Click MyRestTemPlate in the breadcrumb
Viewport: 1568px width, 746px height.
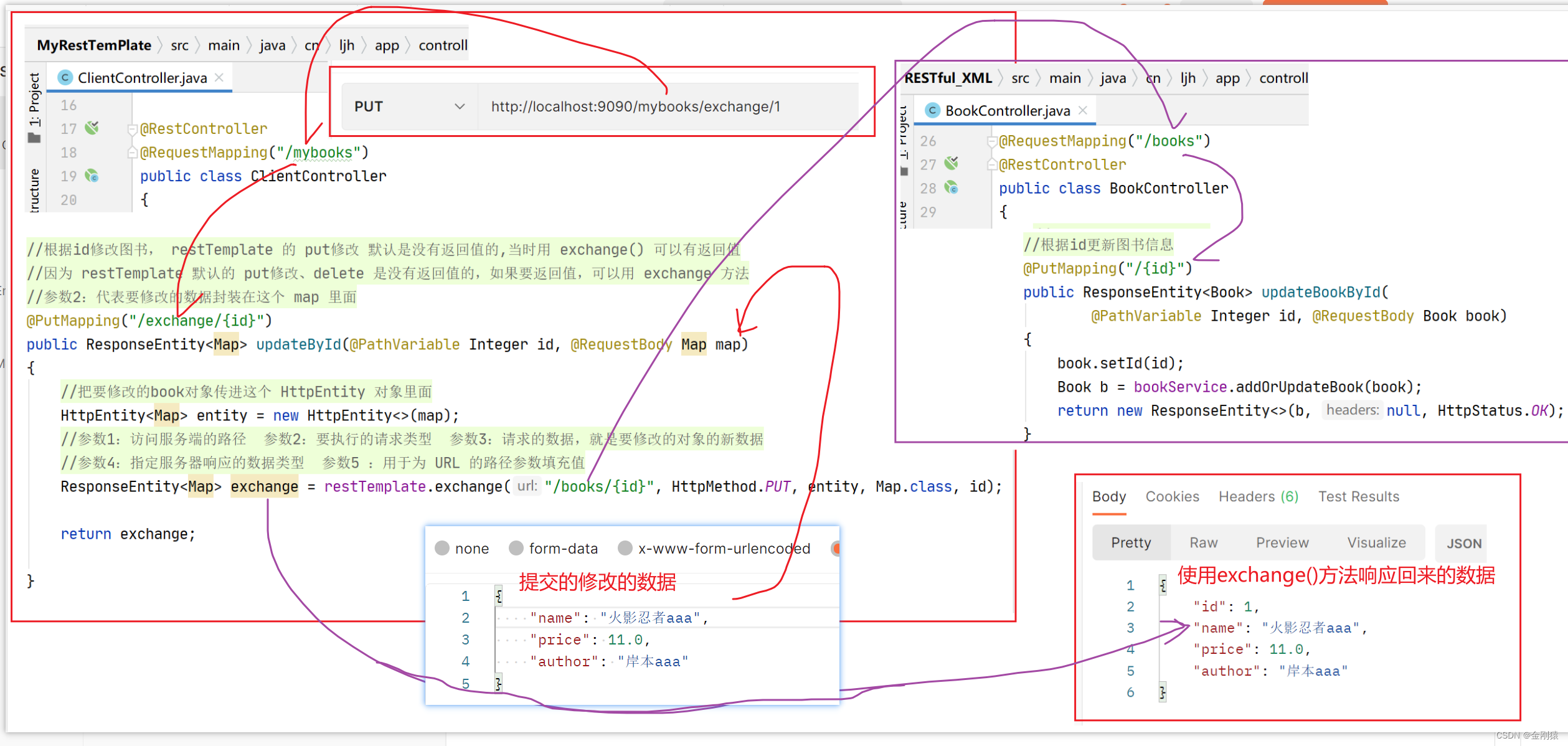(x=94, y=45)
